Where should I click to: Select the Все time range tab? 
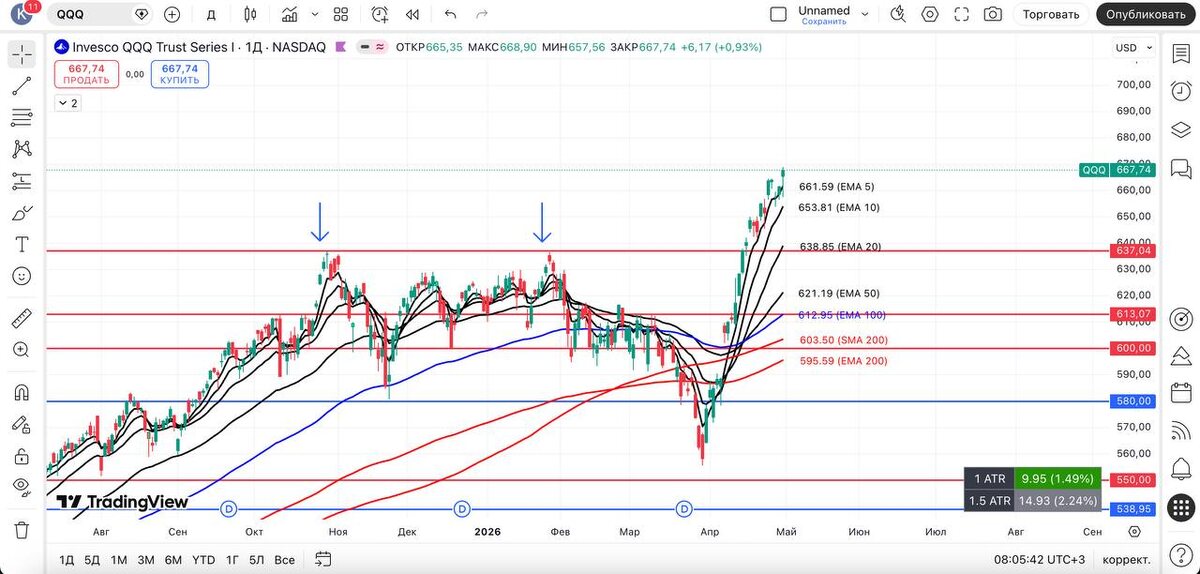[x=285, y=559]
